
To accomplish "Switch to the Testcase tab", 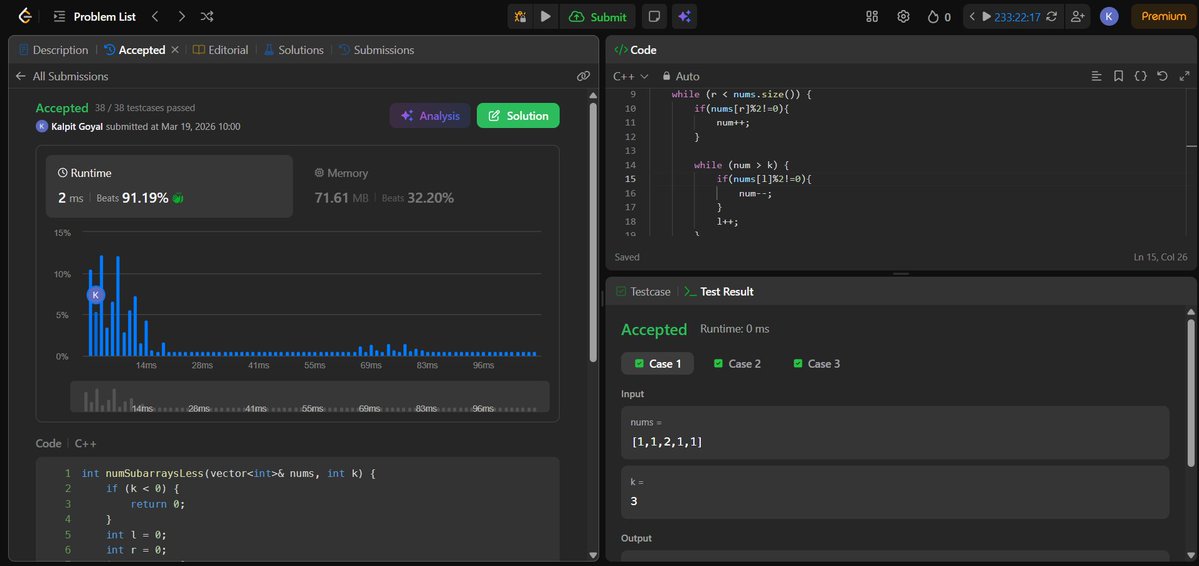I will click(x=643, y=291).
